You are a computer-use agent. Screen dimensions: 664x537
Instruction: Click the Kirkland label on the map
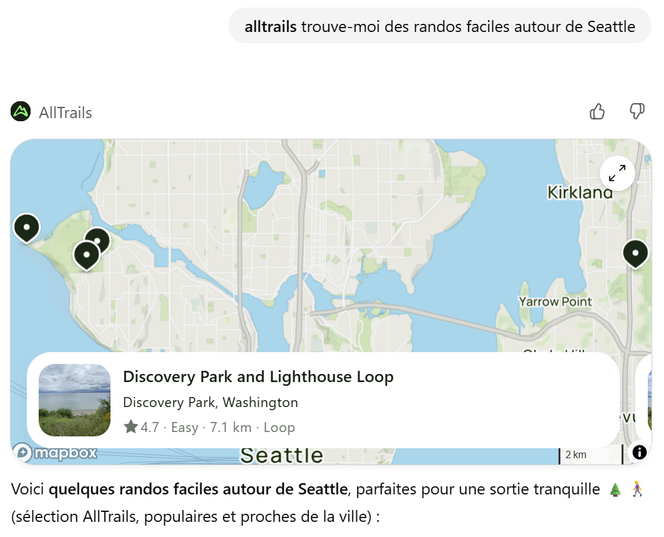click(x=579, y=192)
